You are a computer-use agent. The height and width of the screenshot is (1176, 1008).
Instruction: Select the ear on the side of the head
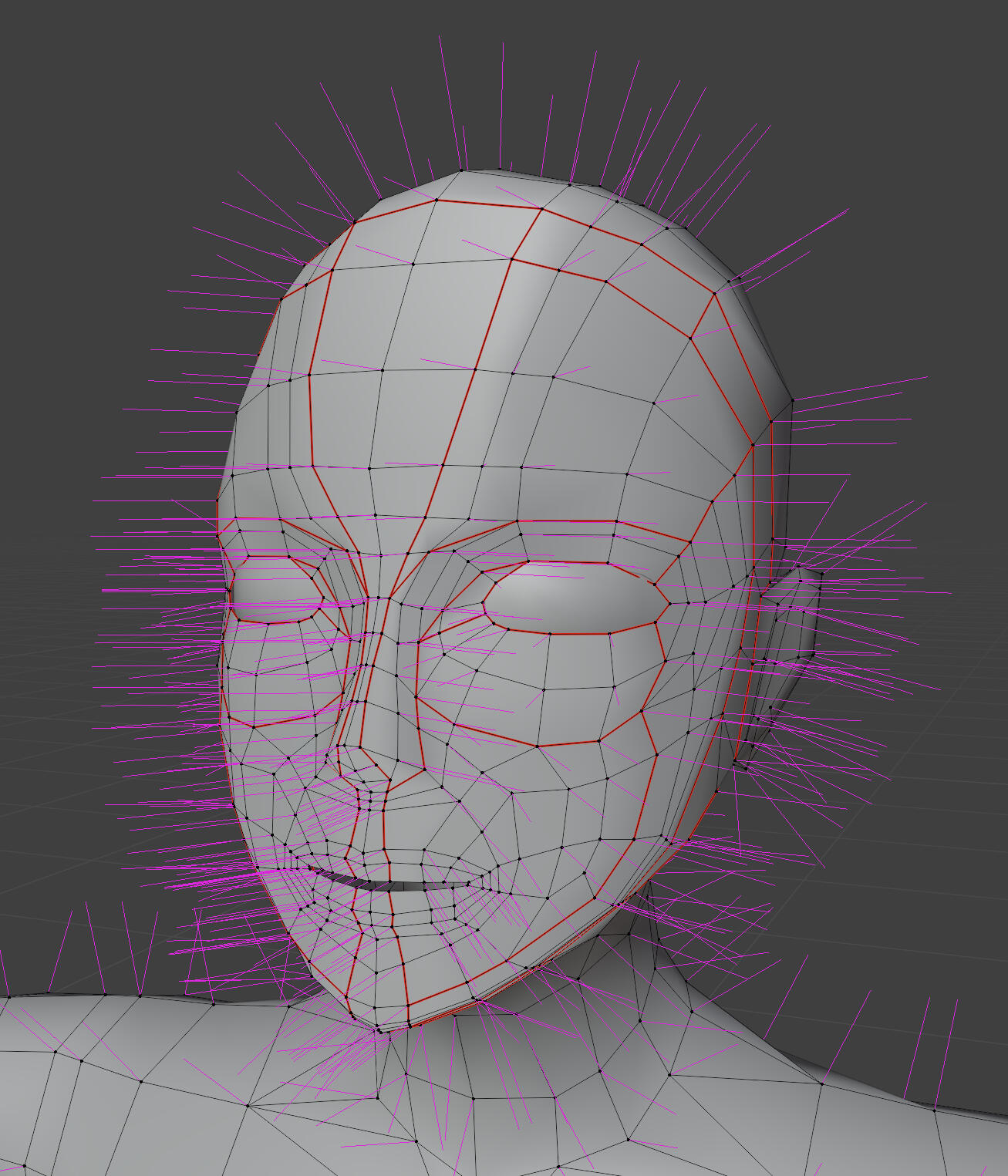(791, 617)
